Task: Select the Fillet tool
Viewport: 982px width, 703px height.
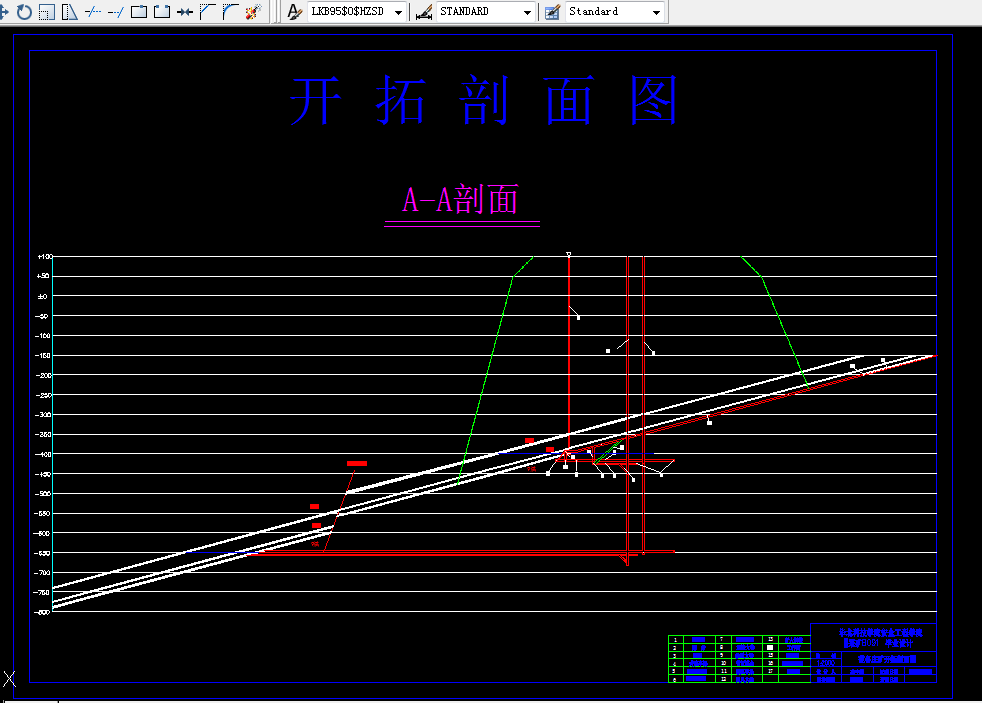Action: [230, 11]
